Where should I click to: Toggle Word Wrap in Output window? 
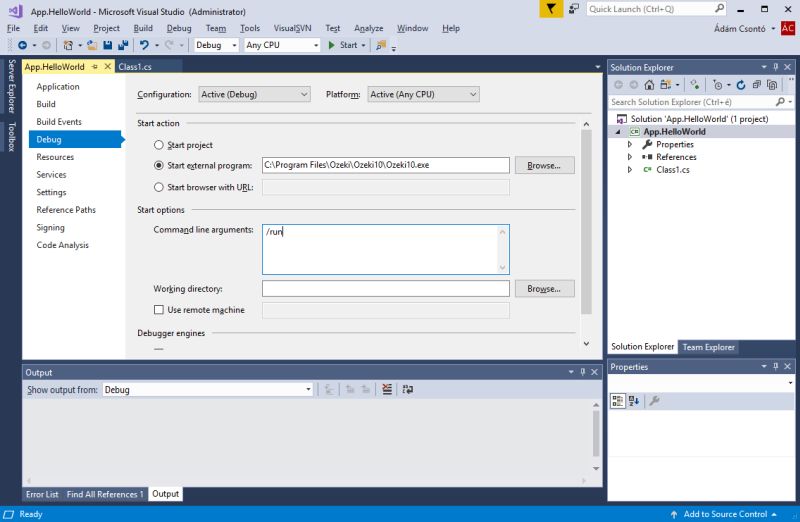coord(408,389)
